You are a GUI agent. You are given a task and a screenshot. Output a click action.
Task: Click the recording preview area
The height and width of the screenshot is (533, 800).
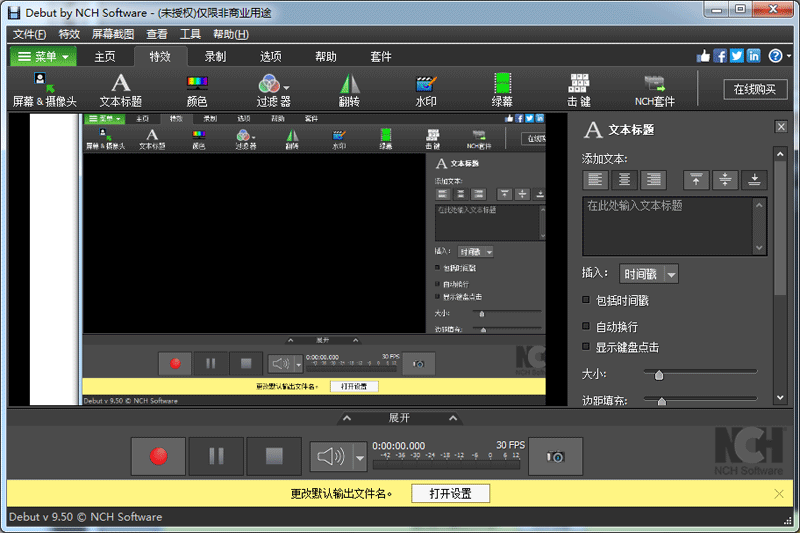(x=288, y=259)
